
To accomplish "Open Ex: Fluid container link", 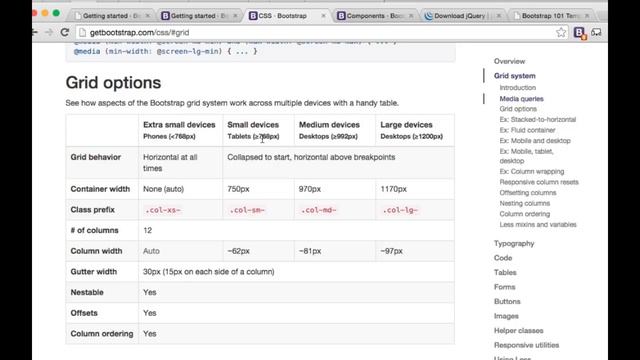I will point(527,130).
